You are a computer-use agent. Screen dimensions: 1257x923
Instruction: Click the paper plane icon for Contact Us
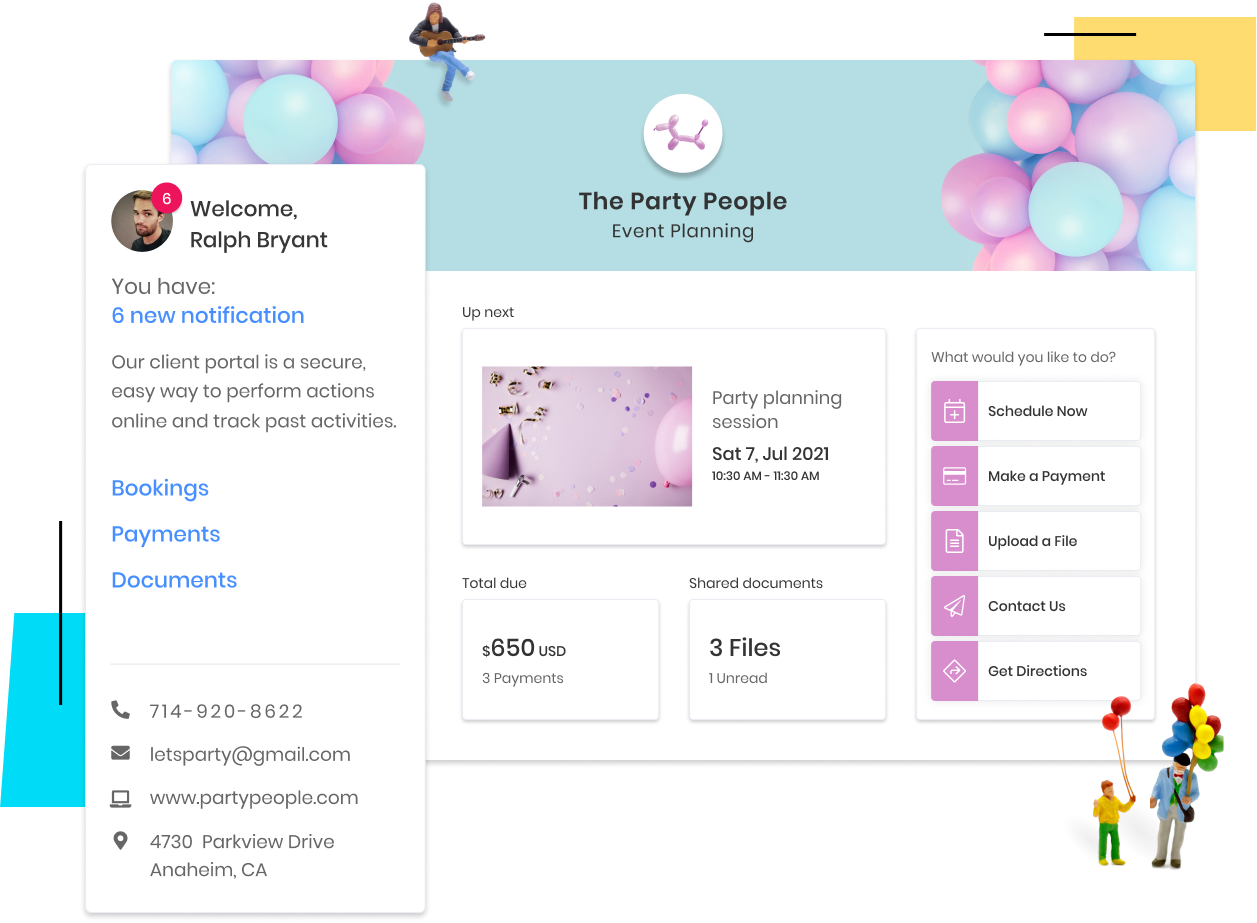(x=954, y=606)
